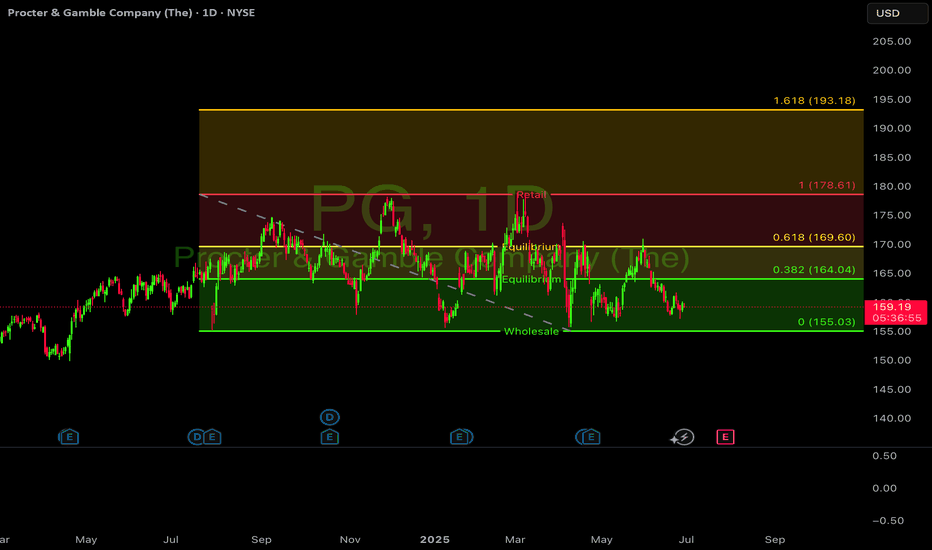
Task: Click the Mar label after 2025
Action: pyautogui.click(x=515, y=539)
